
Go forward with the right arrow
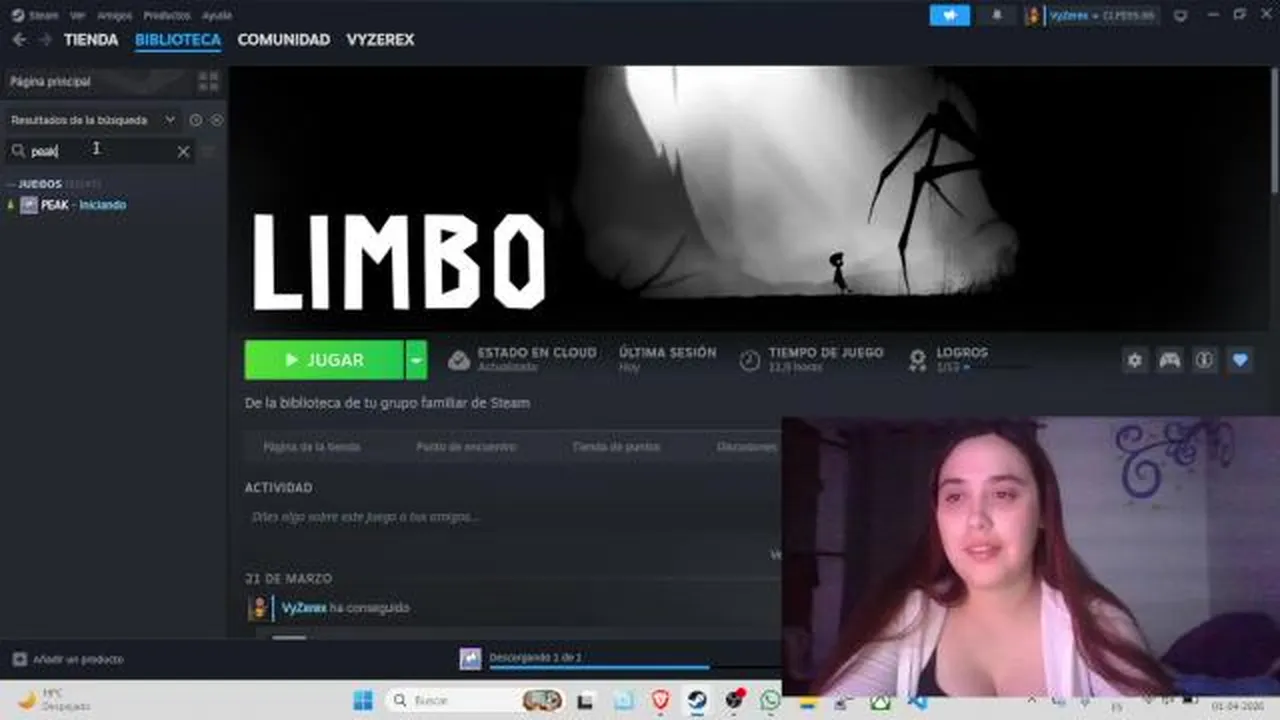click(x=44, y=40)
